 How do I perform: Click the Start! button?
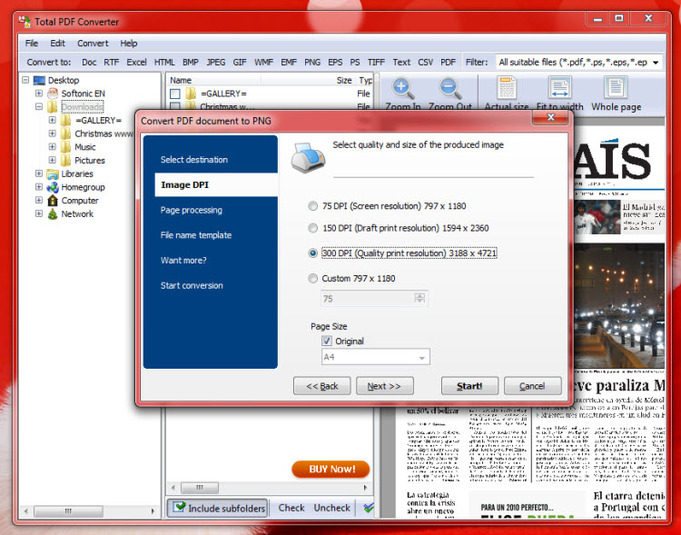point(469,386)
